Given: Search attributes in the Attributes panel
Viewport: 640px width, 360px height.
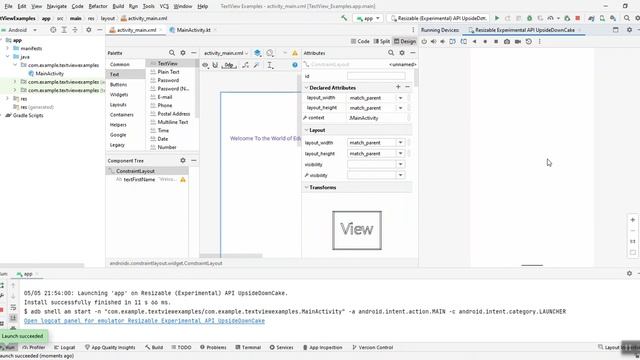Looking at the screenshot, I should pyautogui.click(x=391, y=53).
